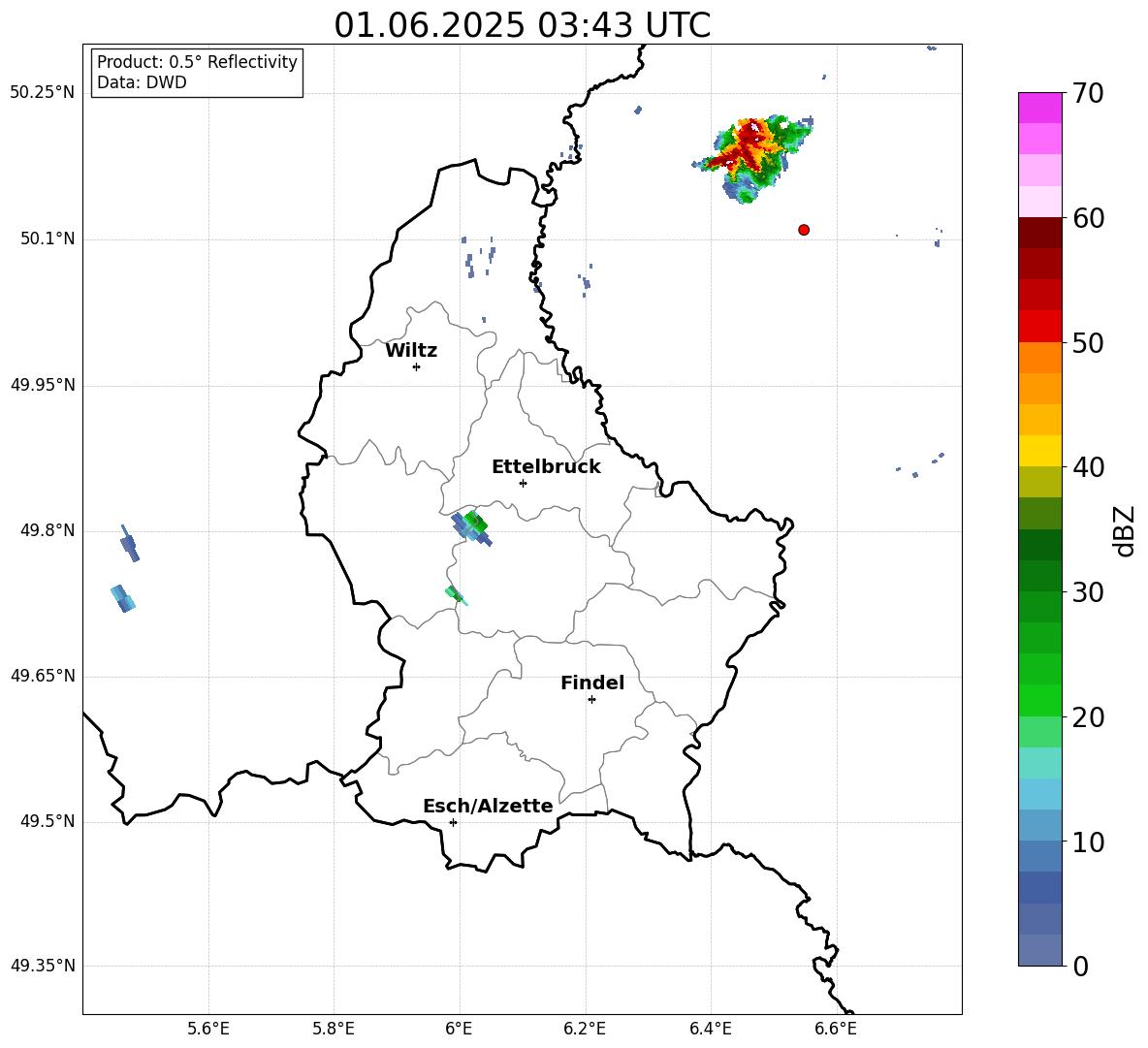Click the 49.8°N latitude label
This screenshot has height=1048, width=1148.
[x=48, y=530]
